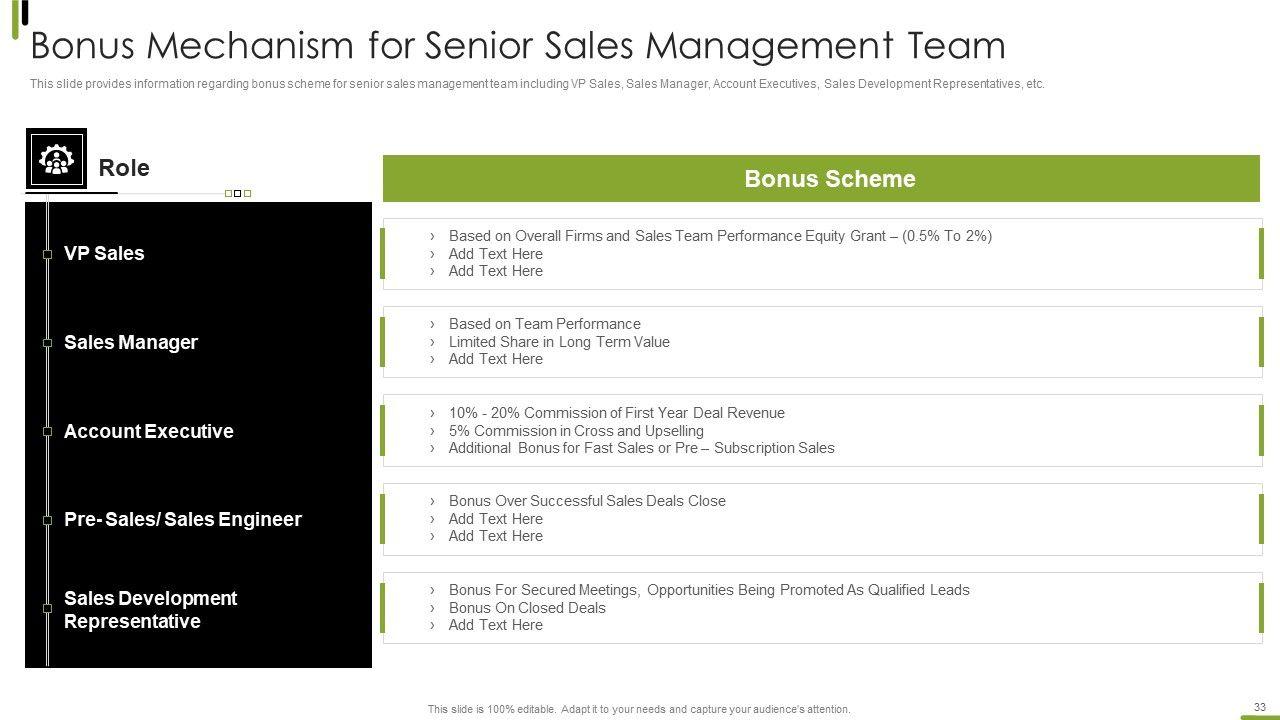Select the Equity Grant bullet for VP Sales

(720, 236)
